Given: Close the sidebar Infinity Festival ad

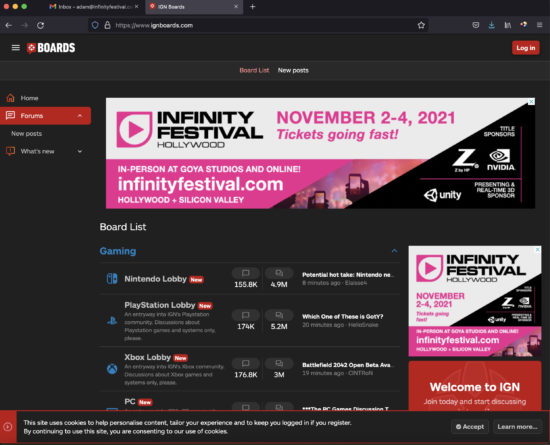Looking at the screenshot, I should pos(537,249).
